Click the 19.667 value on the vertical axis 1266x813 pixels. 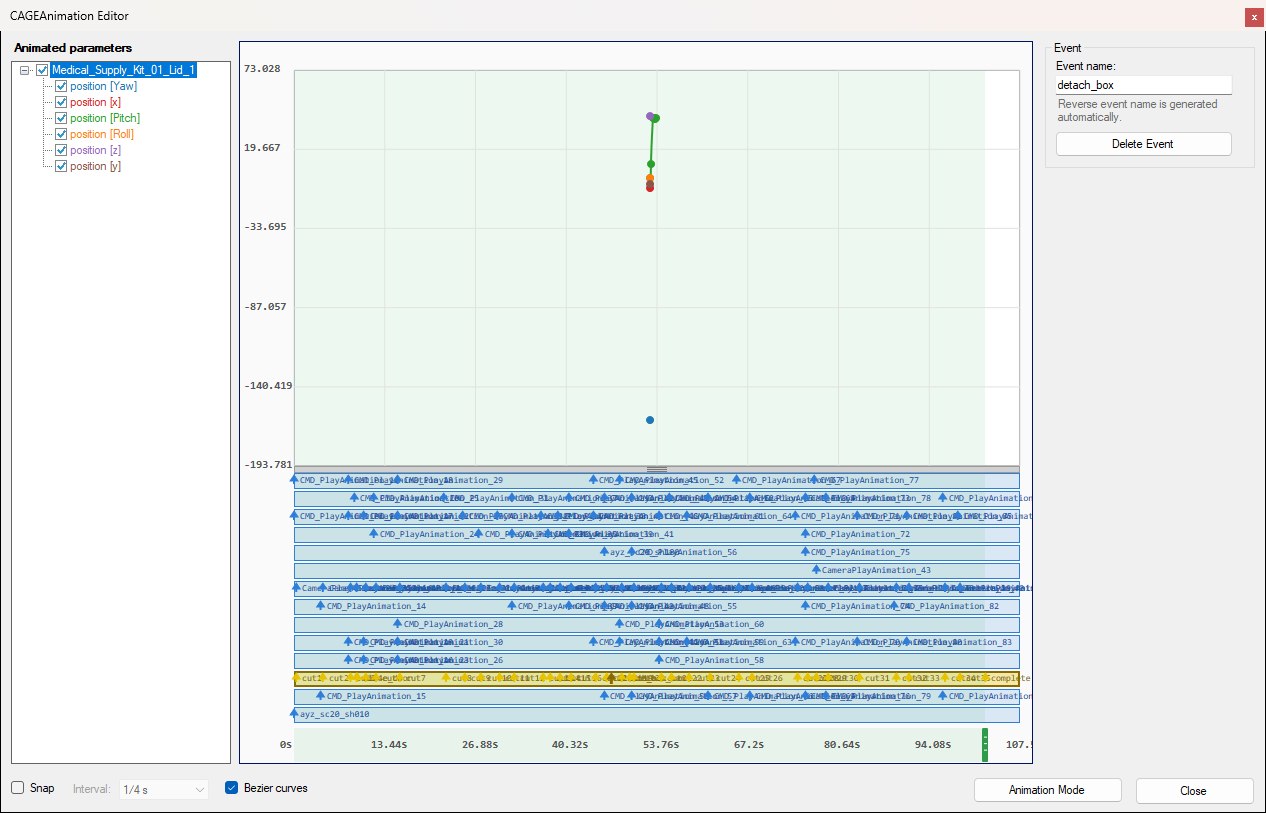[x=262, y=147]
